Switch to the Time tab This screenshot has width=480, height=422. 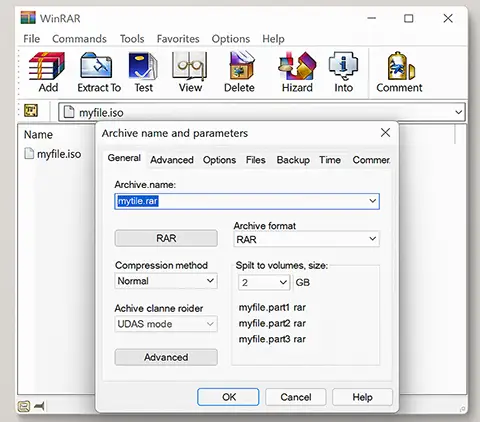330,160
